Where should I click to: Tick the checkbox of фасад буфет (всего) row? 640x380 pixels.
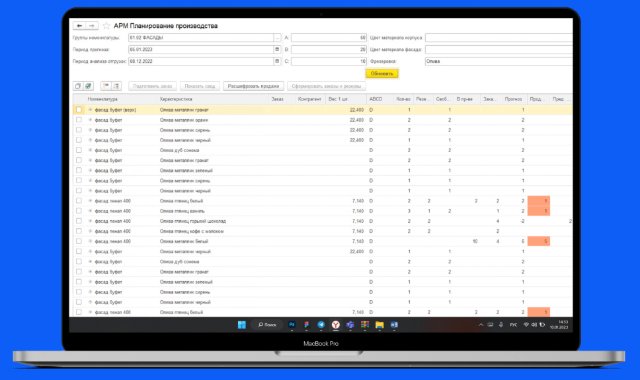[x=79, y=110]
